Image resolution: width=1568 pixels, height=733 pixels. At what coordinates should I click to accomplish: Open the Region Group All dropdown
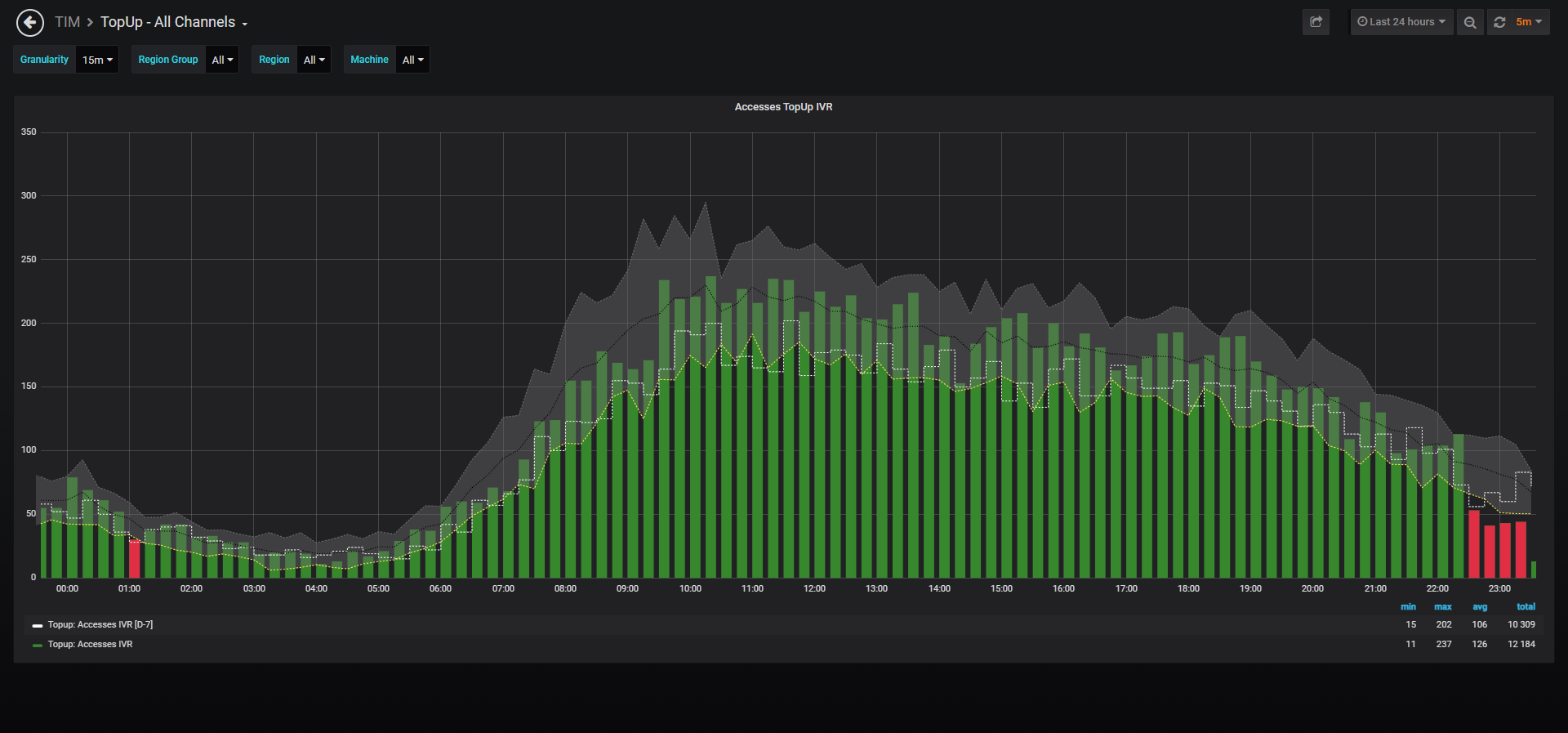(x=222, y=60)
